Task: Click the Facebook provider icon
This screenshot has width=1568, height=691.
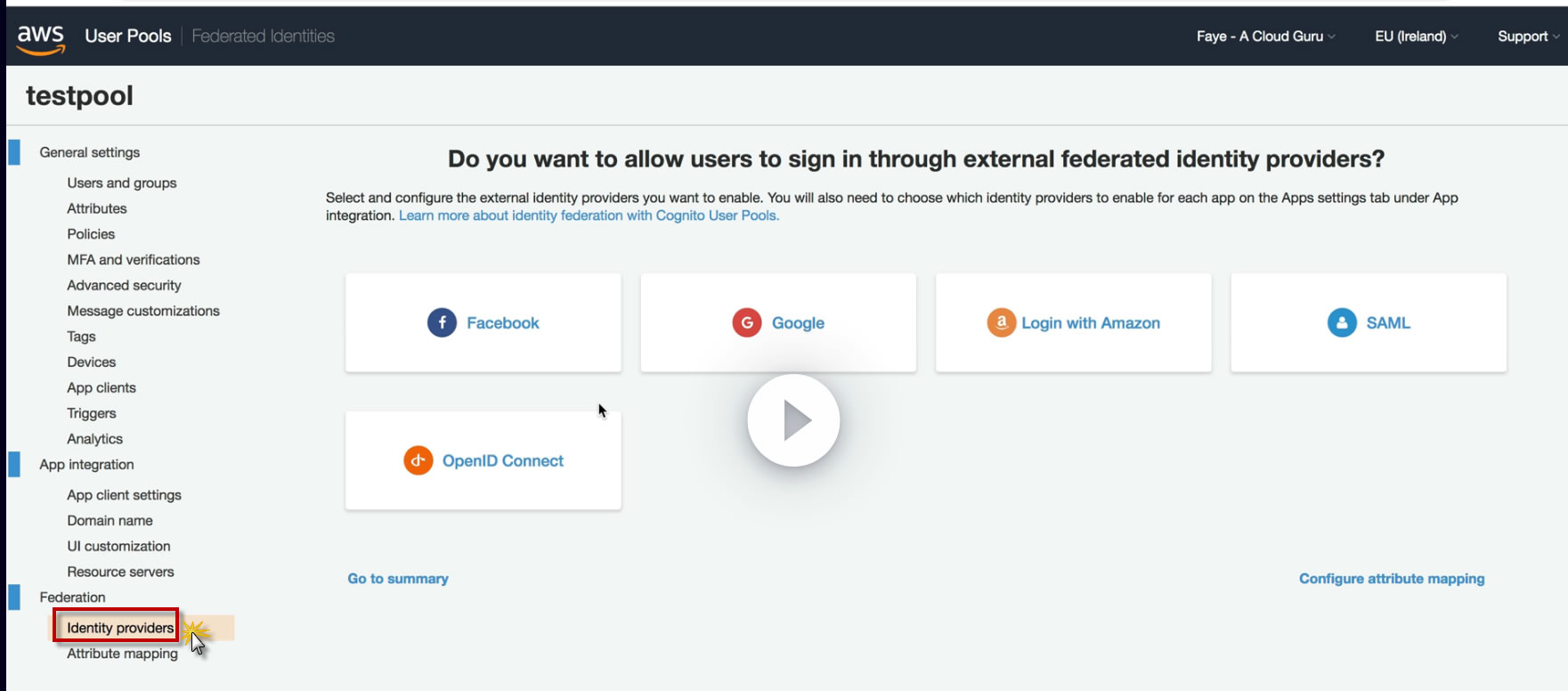Action: (x=442, y=322)
